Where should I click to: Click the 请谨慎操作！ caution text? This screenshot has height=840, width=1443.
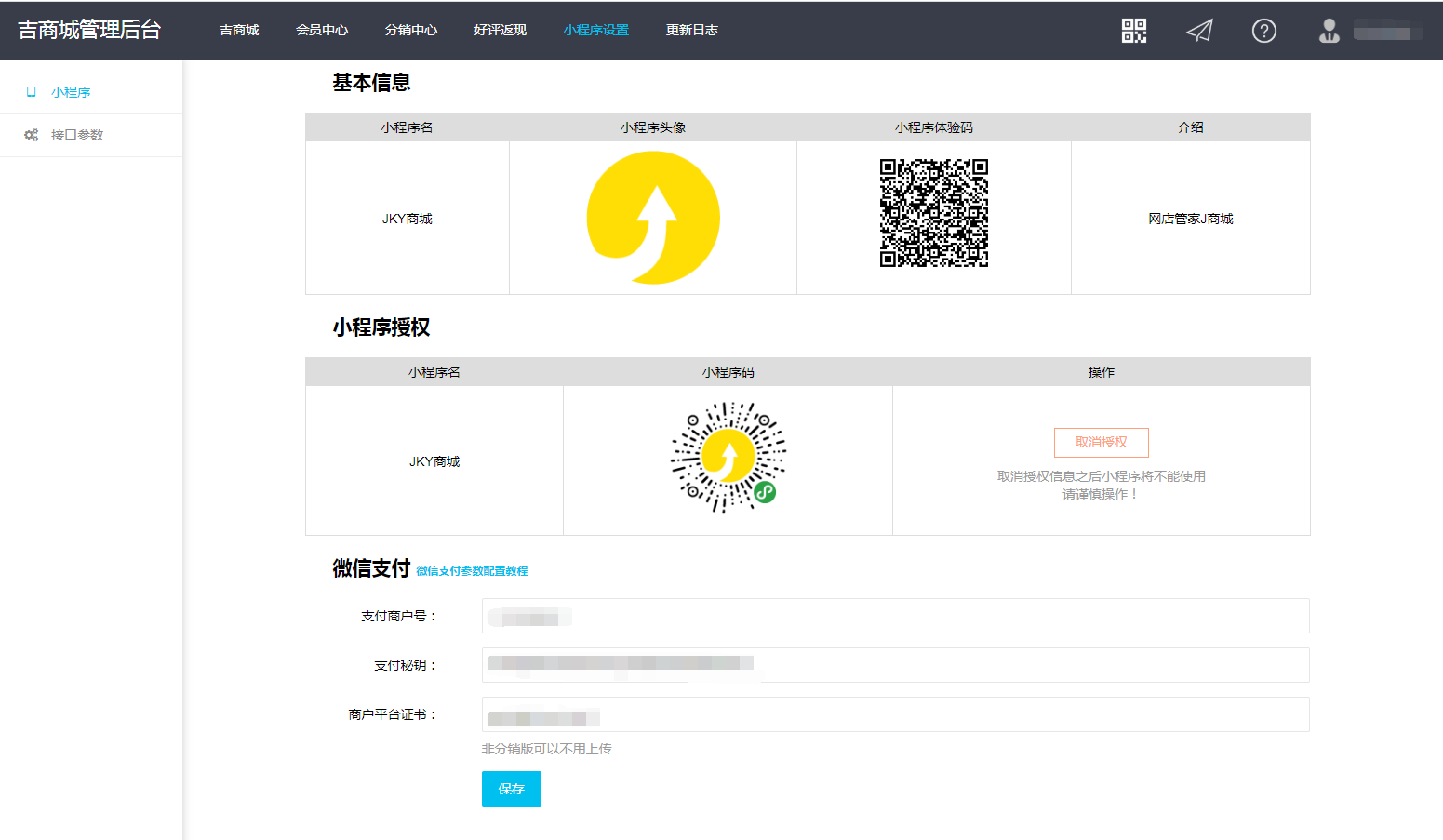pyautogui.click(x=1102, y=494)
